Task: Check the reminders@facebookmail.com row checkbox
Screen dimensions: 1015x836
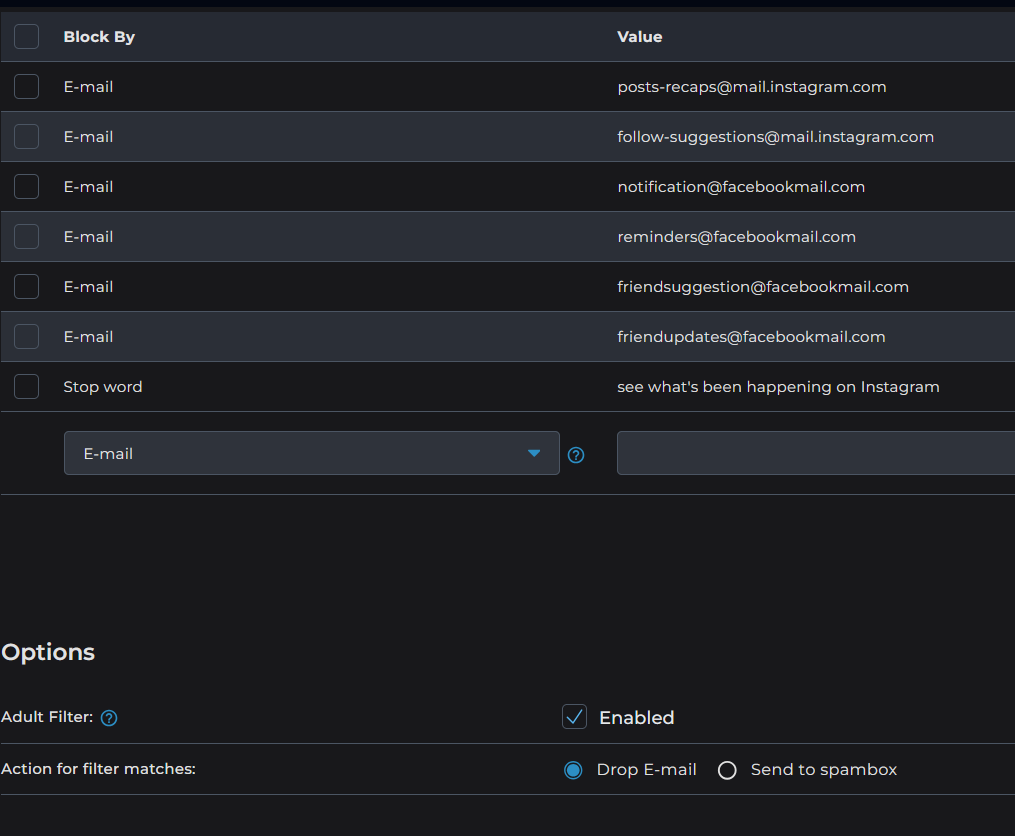Action: click(27, 237)
